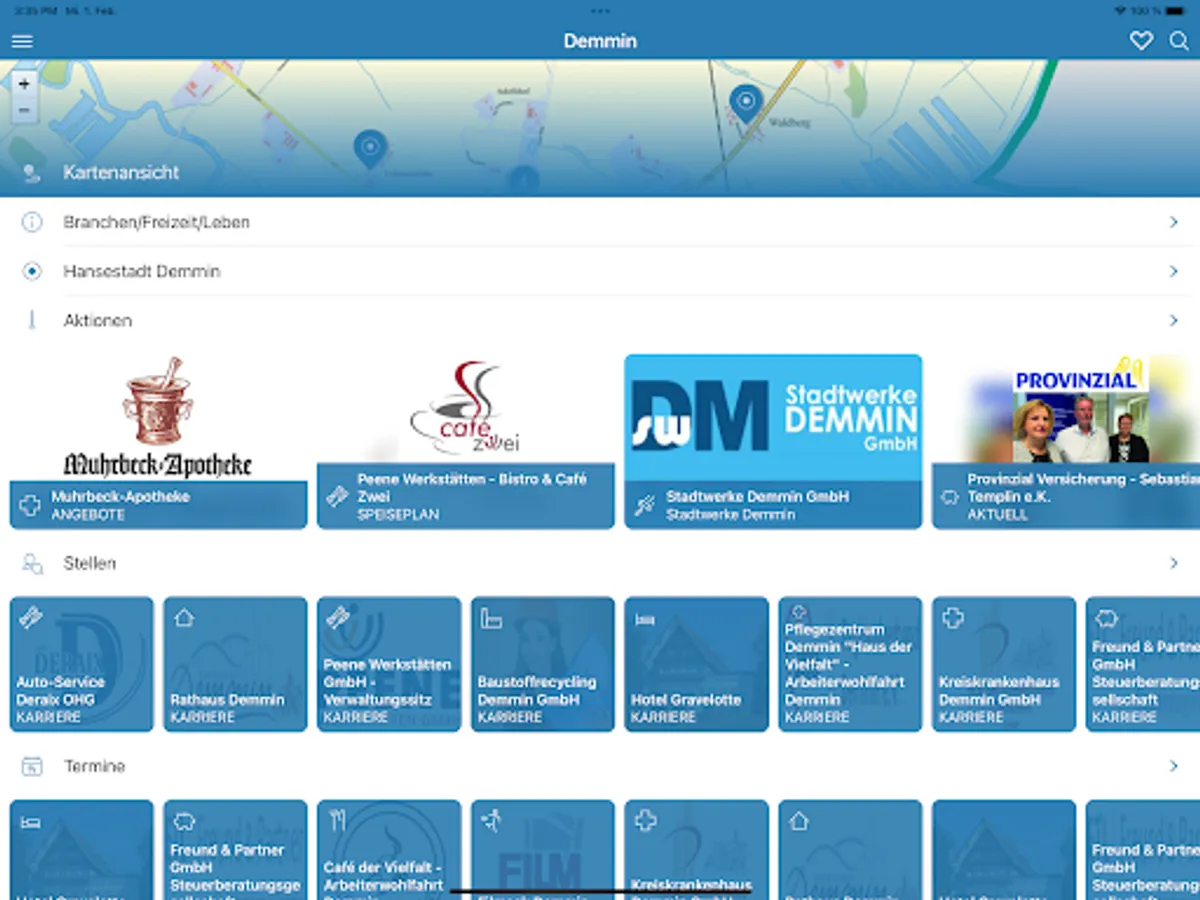The image size is (1200, 900).
Task: Open the Aktionen section
Action: click(x=600, y=320)
